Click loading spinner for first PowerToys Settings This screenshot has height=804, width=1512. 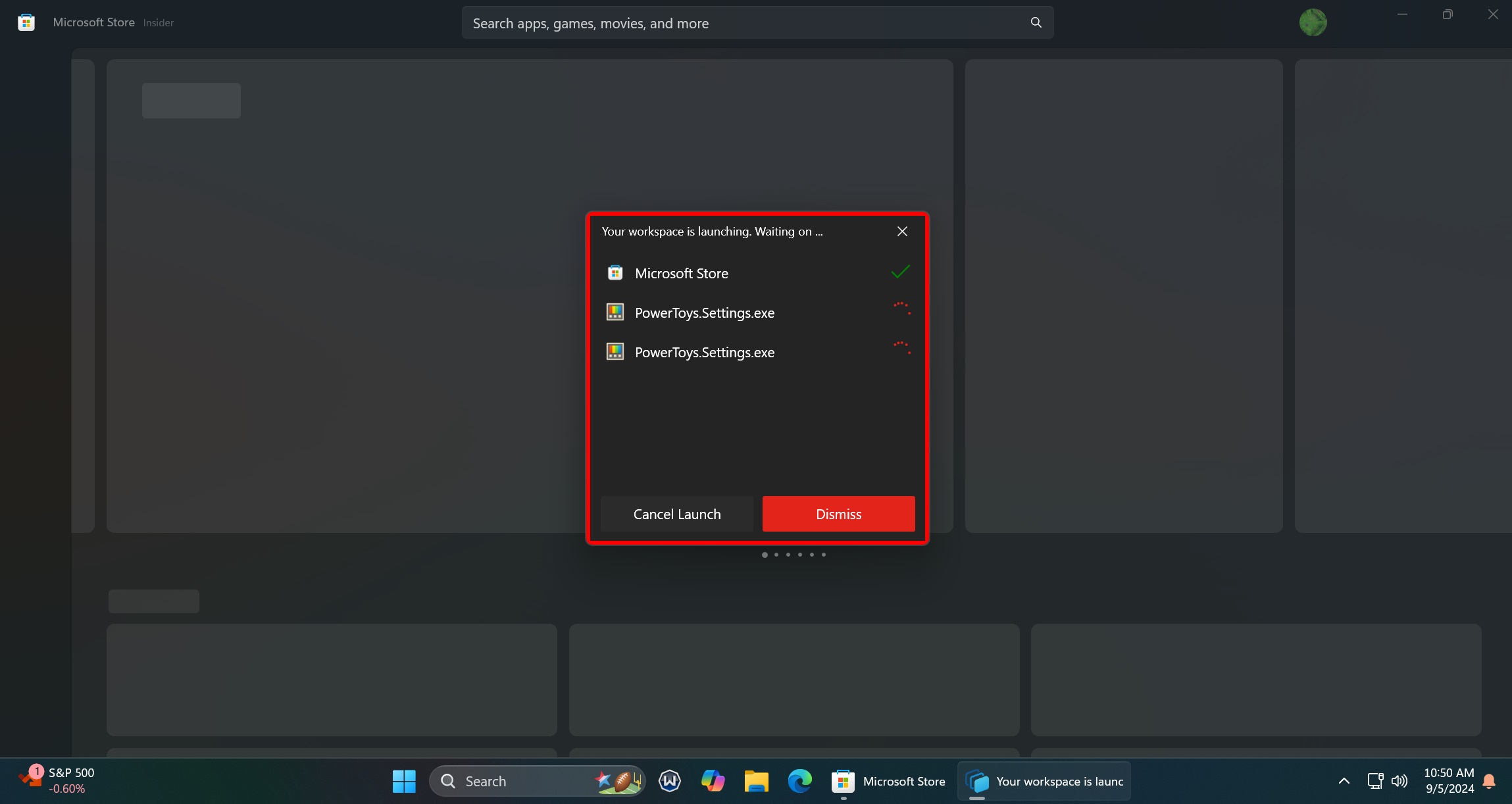(x=900, y=312)
